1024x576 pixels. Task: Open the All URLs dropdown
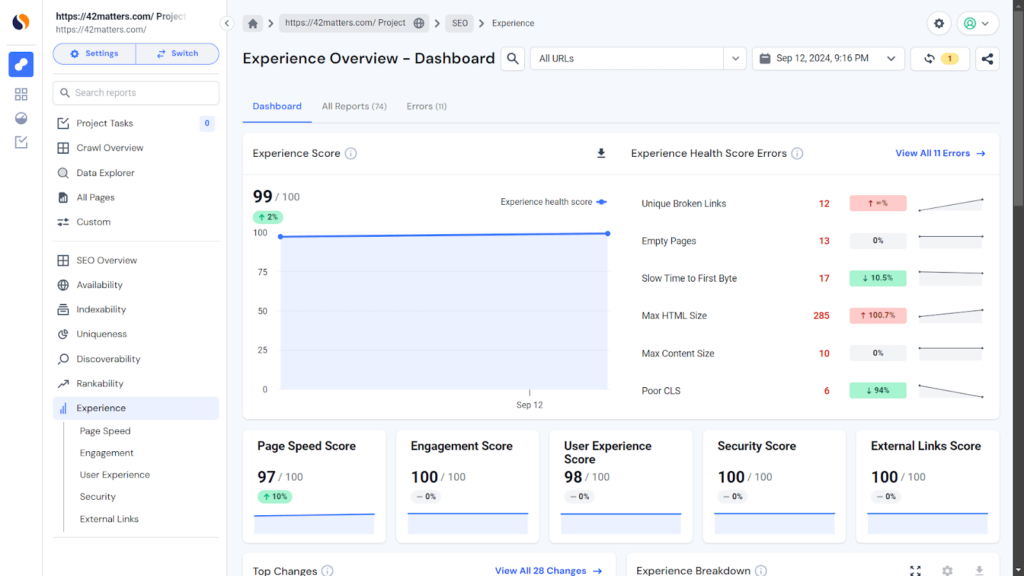pos(638,59)
